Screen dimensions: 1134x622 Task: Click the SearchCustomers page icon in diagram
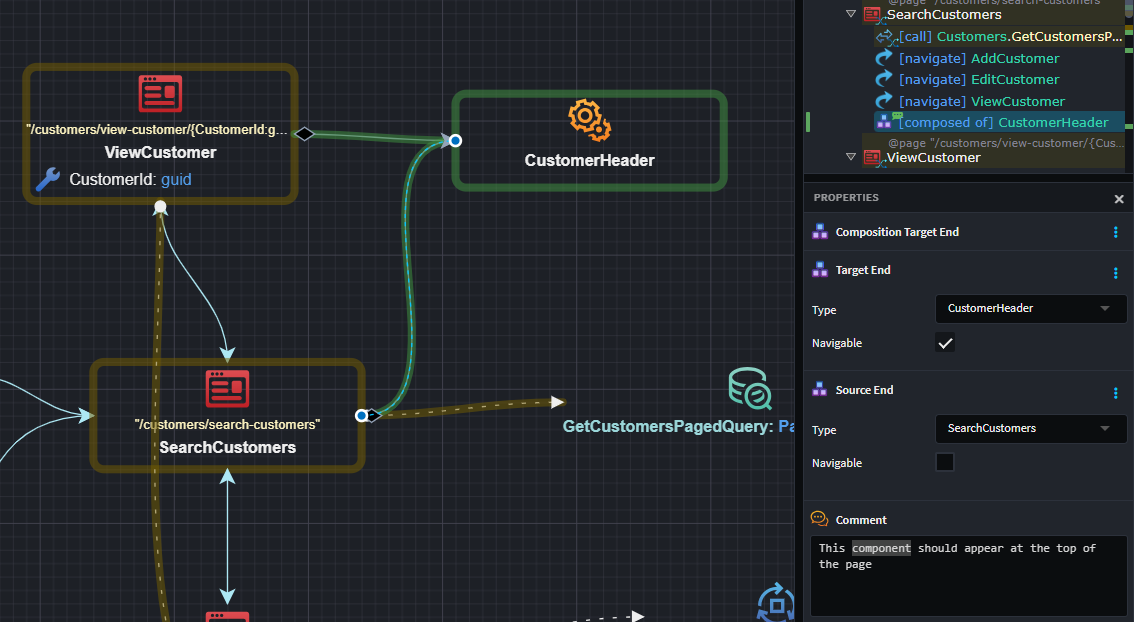227,389
